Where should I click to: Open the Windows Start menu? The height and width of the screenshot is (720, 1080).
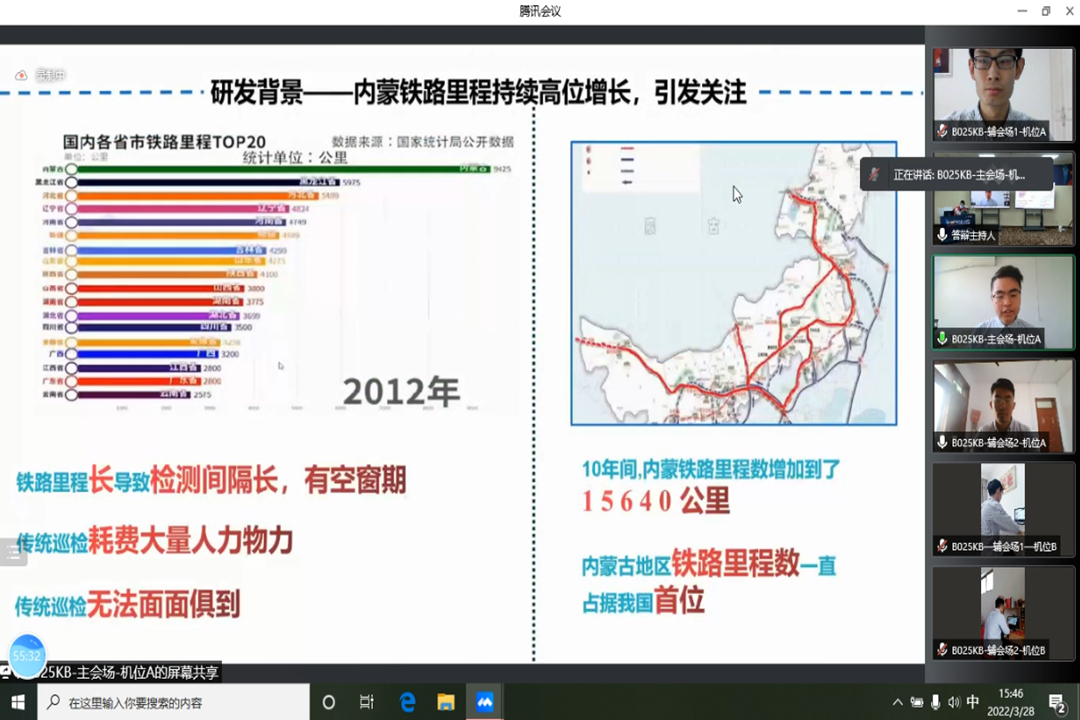coord(18,702)
